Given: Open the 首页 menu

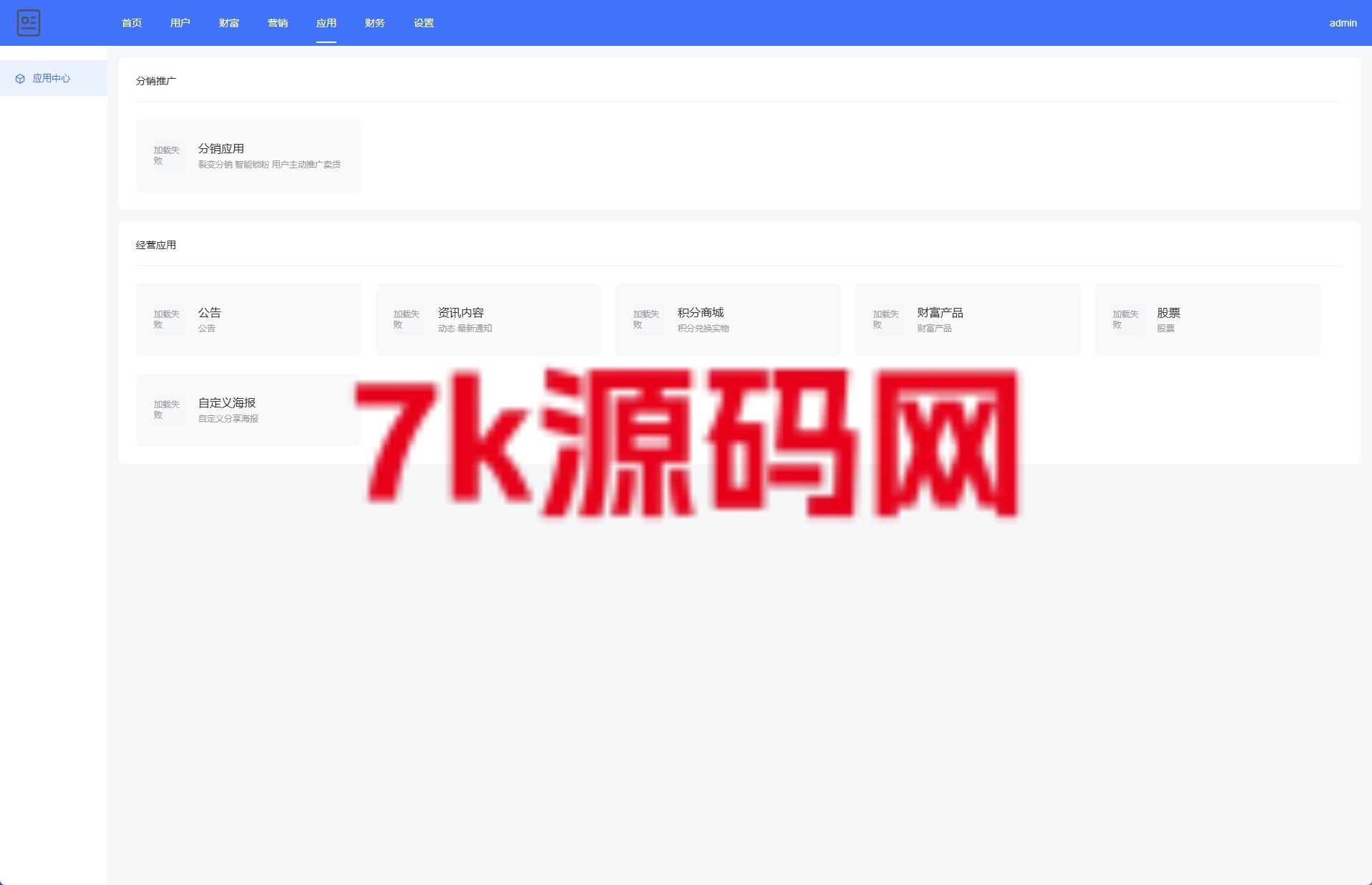Looking at the screenshot, I should click(132, 23).
